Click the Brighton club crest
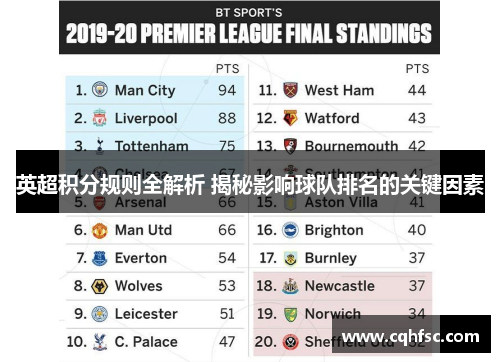Viewport: 500px width, 362px height. click(290, 230)
